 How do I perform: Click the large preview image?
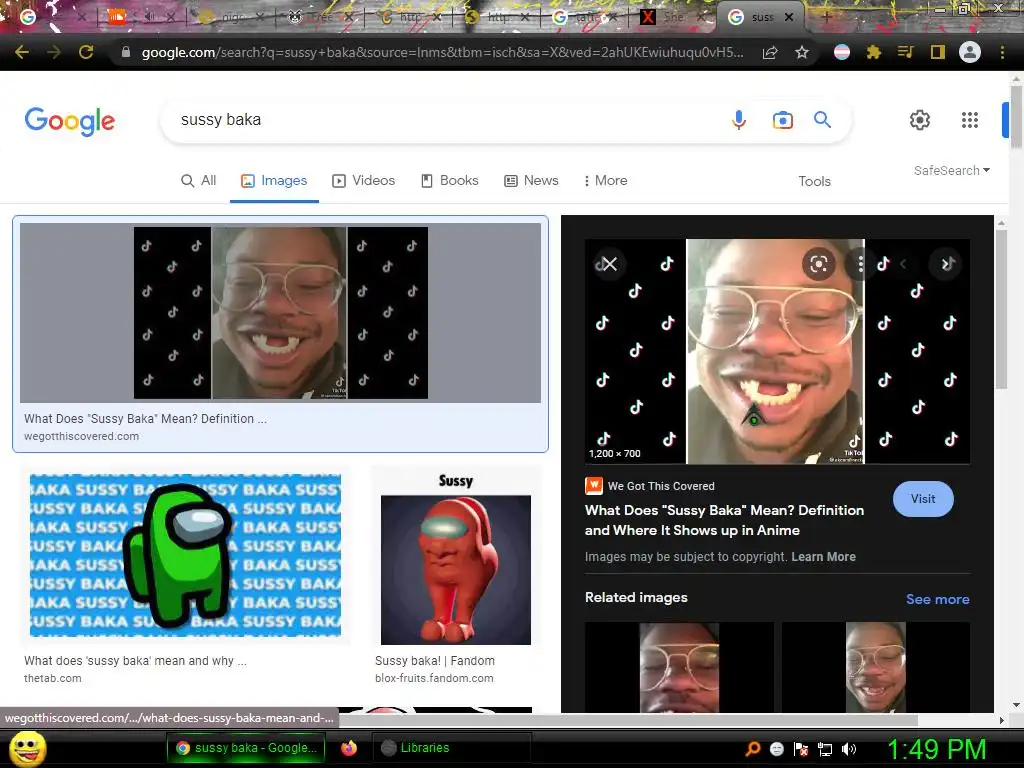[x=777, y=351]
